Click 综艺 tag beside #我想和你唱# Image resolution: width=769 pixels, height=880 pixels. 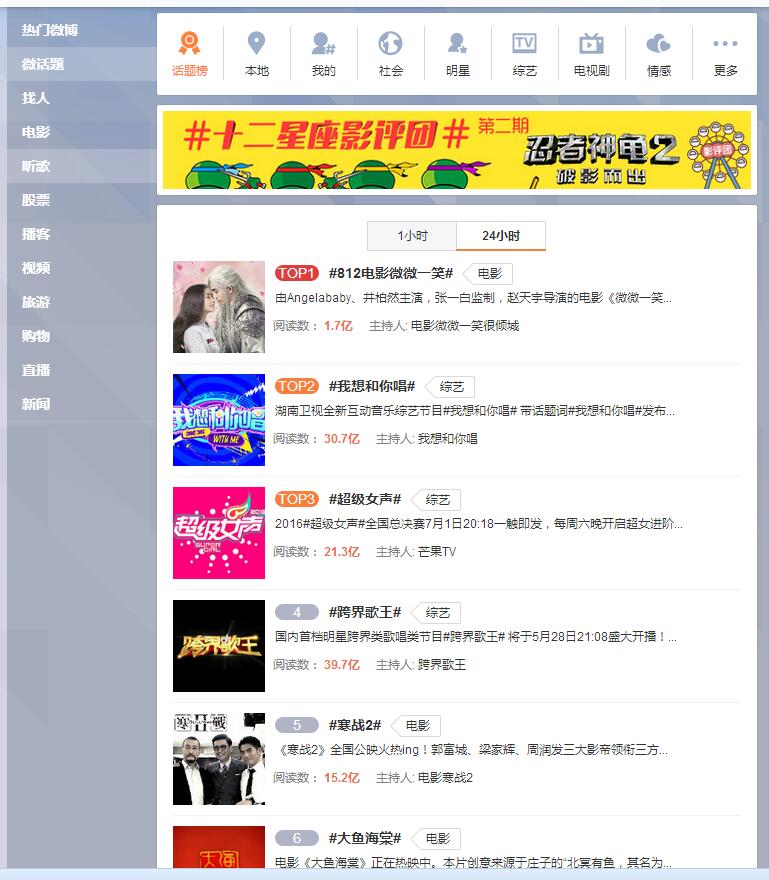tap(451, 387)
